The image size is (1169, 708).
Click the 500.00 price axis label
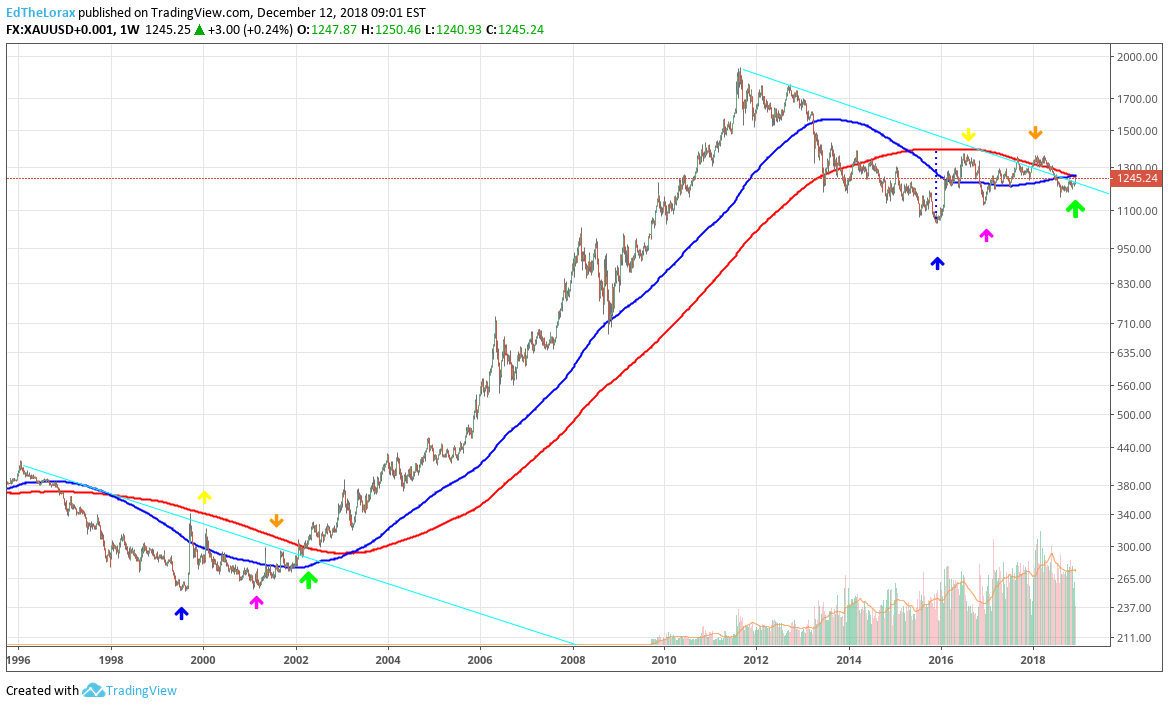[x=1137, y=415]
